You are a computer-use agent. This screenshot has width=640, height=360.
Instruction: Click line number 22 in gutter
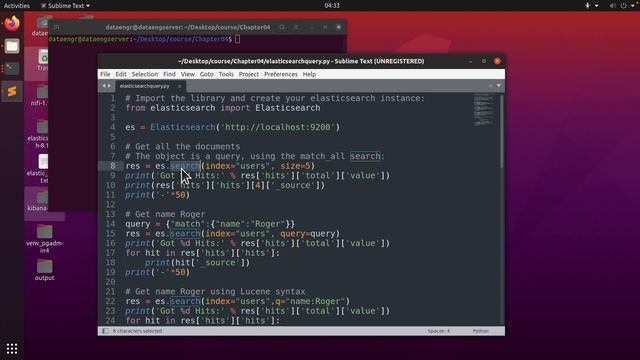[111, 301]
